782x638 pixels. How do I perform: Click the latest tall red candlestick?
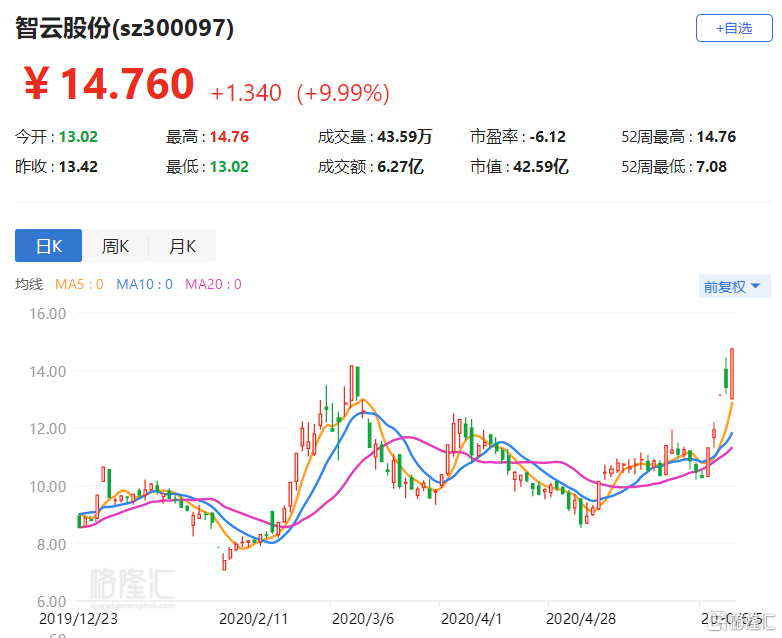pyautogui.click(x=732, y=374)
